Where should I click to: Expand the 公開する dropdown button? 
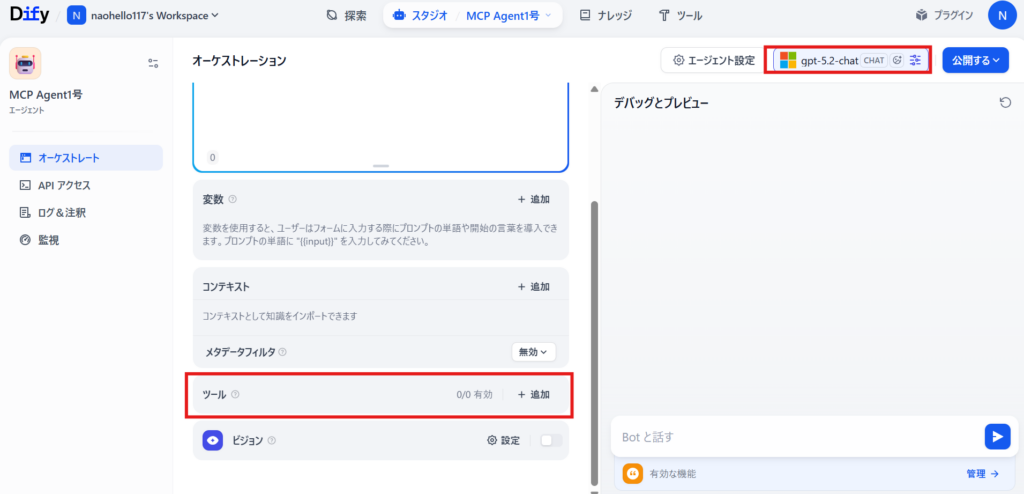975,60
